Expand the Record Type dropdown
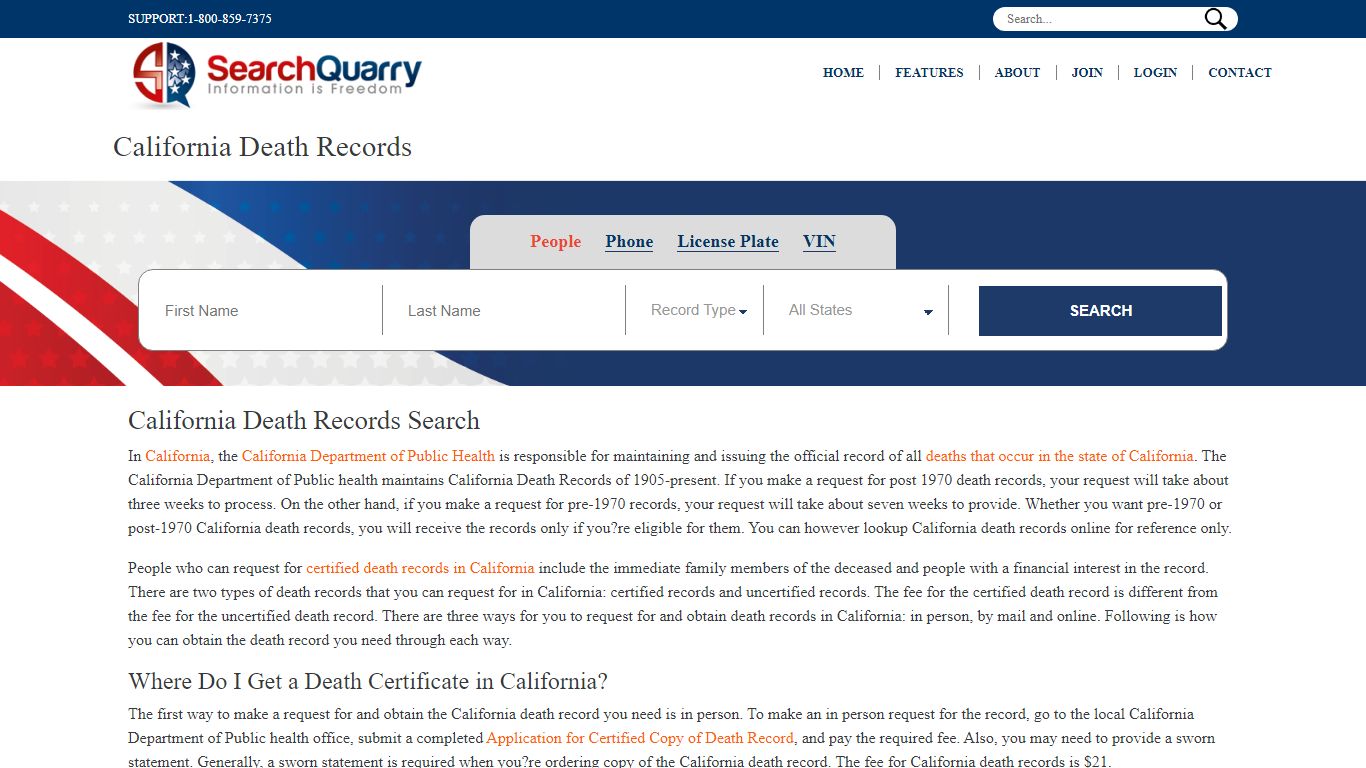This screenshot has height=768, width=1366. (x=697, y=311)
